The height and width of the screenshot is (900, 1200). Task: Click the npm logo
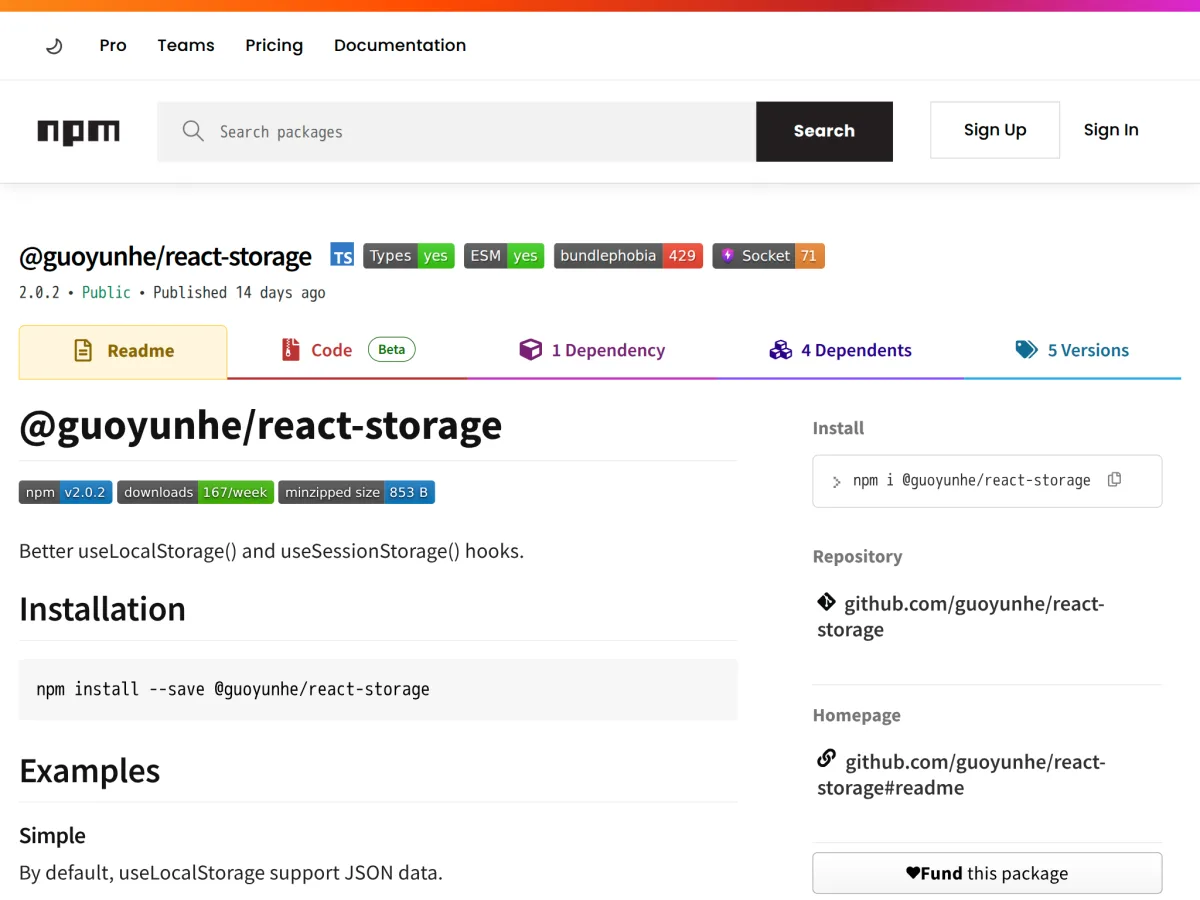point(78,131)
